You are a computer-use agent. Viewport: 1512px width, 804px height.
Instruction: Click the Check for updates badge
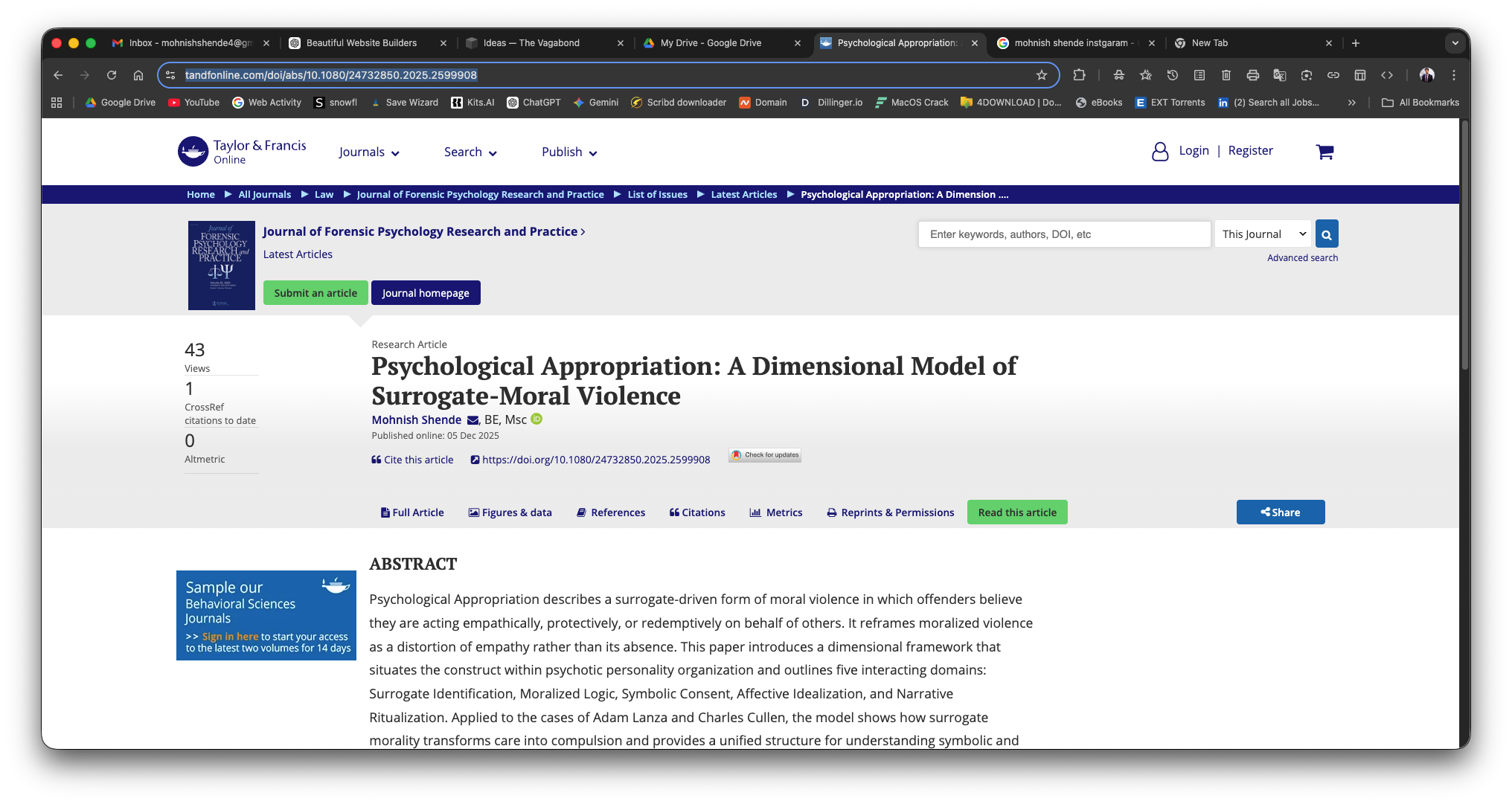pyautogui.click(x=764, y=455)
